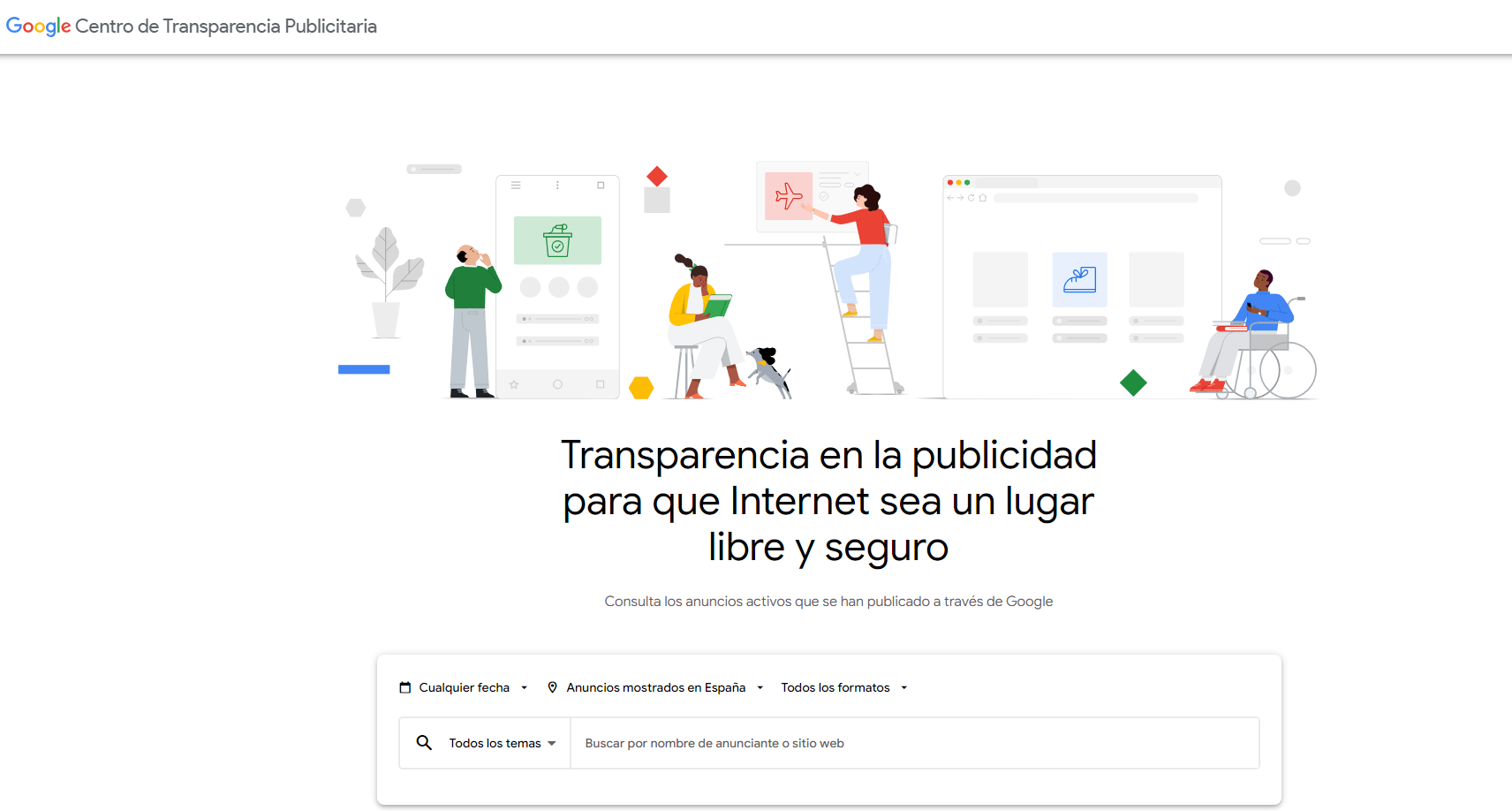Click the arrow beside Anuncios mostrados en España
1512x811 pixels.
click(760, 687)
